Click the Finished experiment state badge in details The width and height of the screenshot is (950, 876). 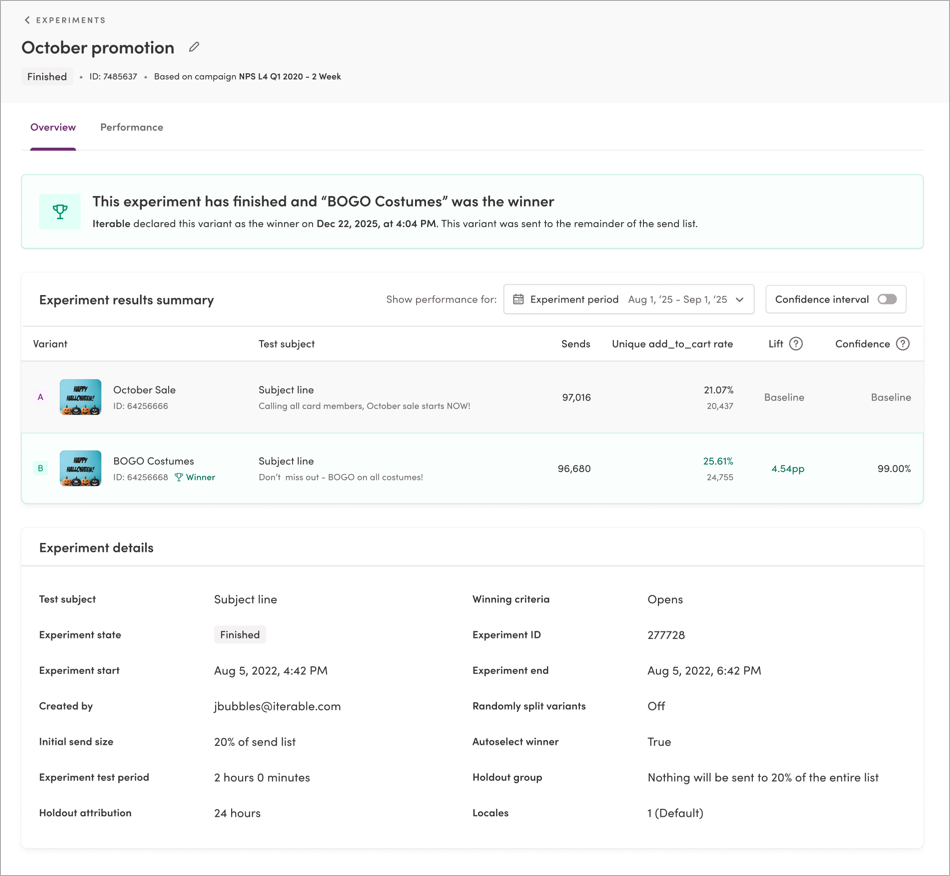[x=240, y=635]
